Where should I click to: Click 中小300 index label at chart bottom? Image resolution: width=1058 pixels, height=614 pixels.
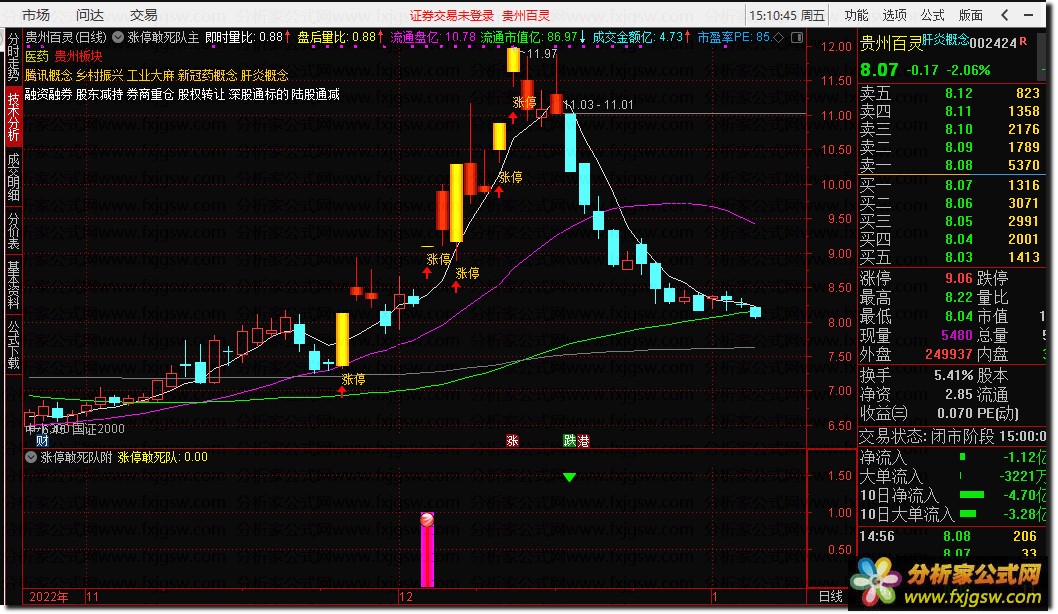[46, 428]
